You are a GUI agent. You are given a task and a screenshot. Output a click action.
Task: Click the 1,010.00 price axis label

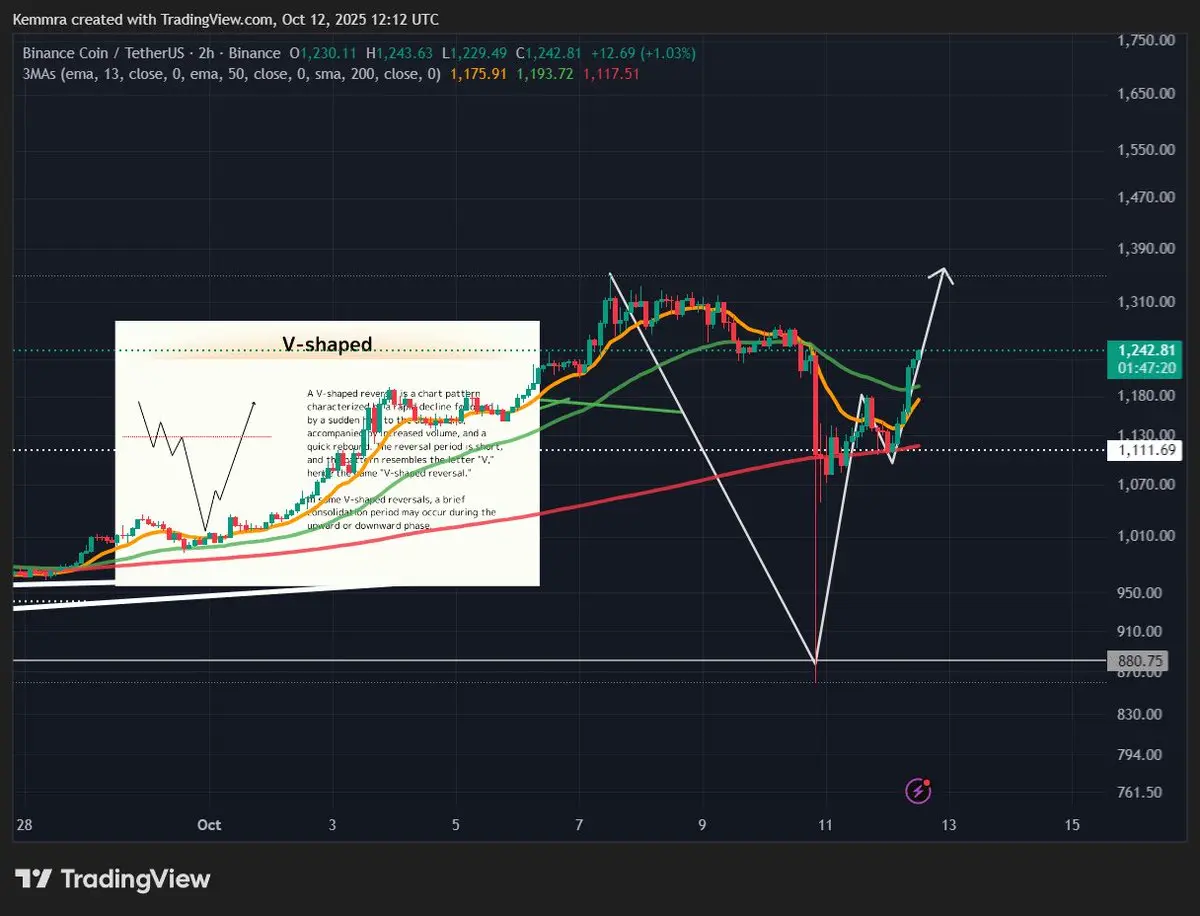pos(1145,536)
